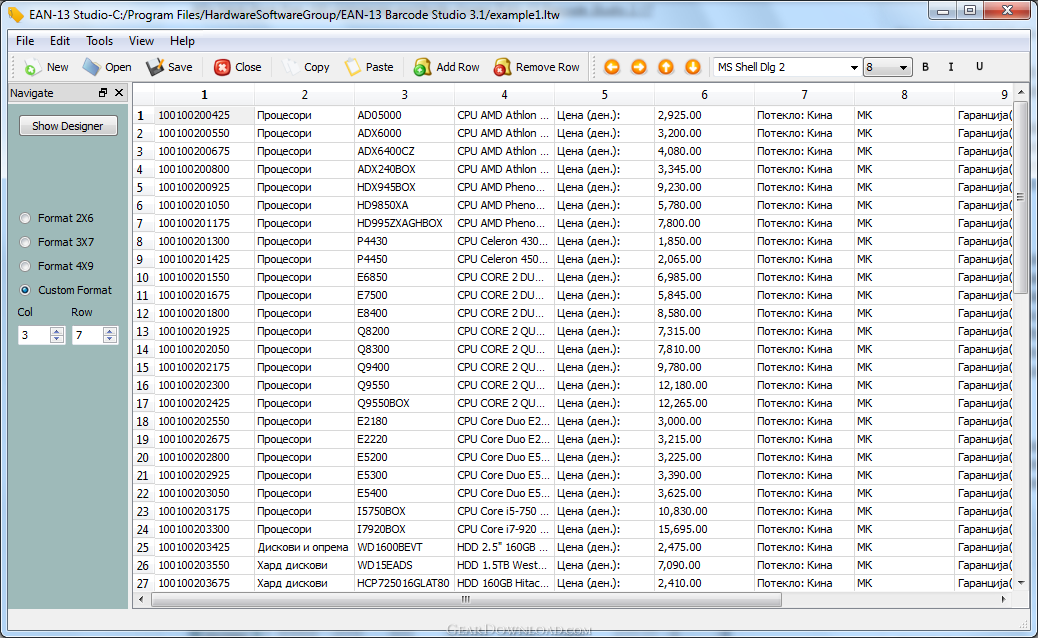
Task: Save the document with Save icon
Action: click(155, 67)
